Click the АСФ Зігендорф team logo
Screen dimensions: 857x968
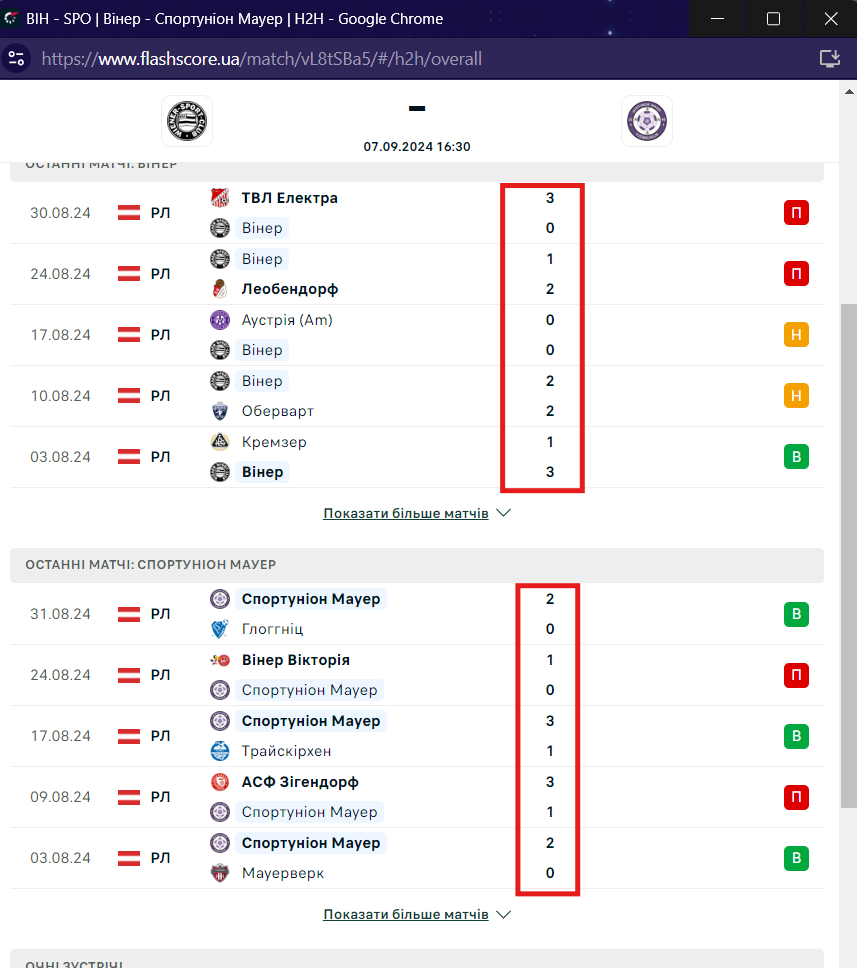pyautogui.click(x=220, y=782)
